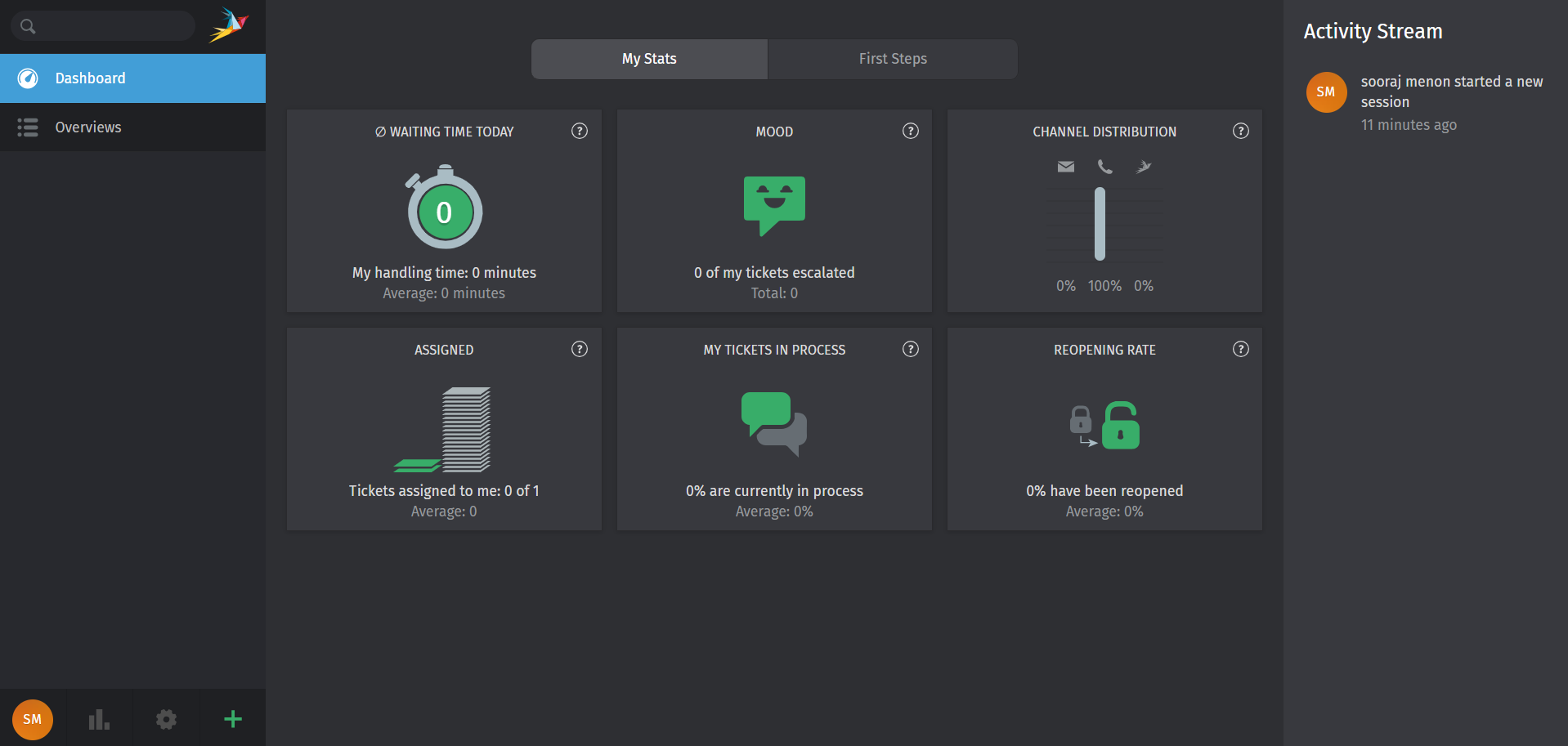Create a new ticket with the plus icon
Screen dimensions: 1568x746
click(x=231, y=719)
